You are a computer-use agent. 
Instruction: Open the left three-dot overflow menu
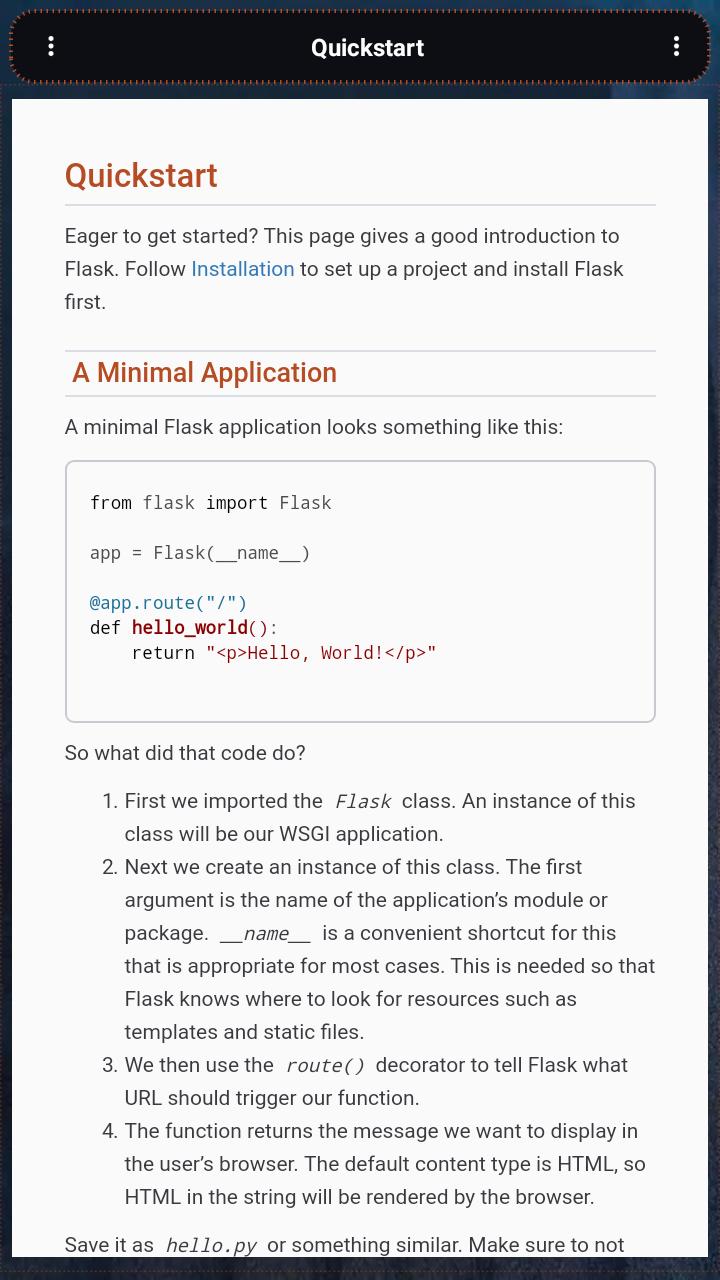click(x=51, y=45)
